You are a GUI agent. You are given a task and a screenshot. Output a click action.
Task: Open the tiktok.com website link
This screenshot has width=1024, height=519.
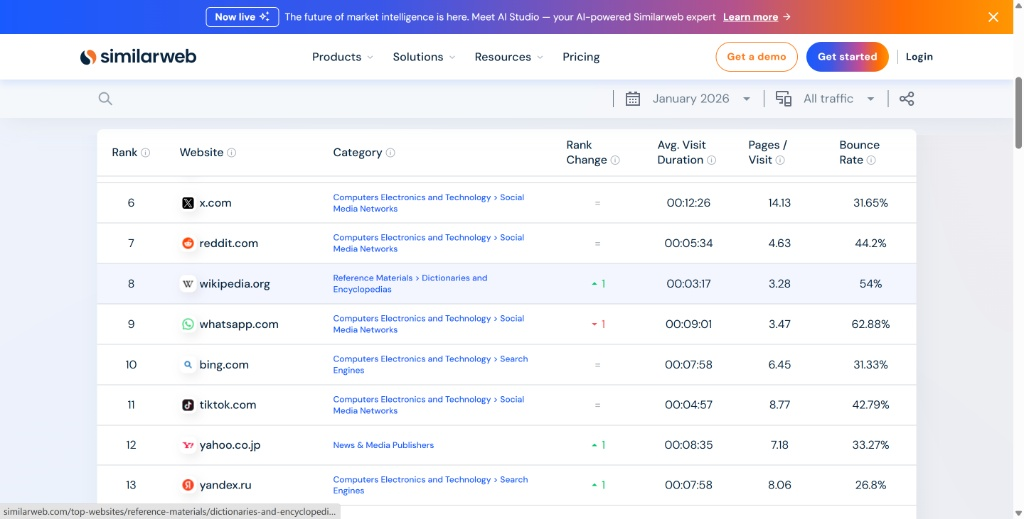228,405
